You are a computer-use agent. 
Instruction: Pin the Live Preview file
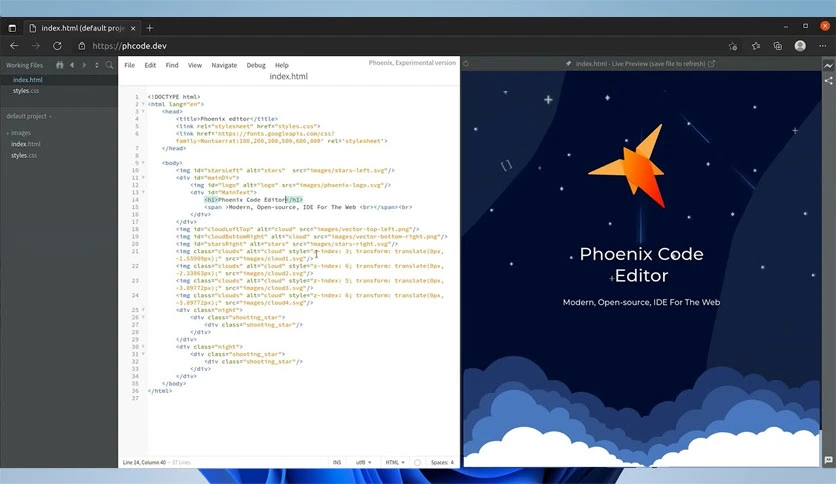point(569,63)
